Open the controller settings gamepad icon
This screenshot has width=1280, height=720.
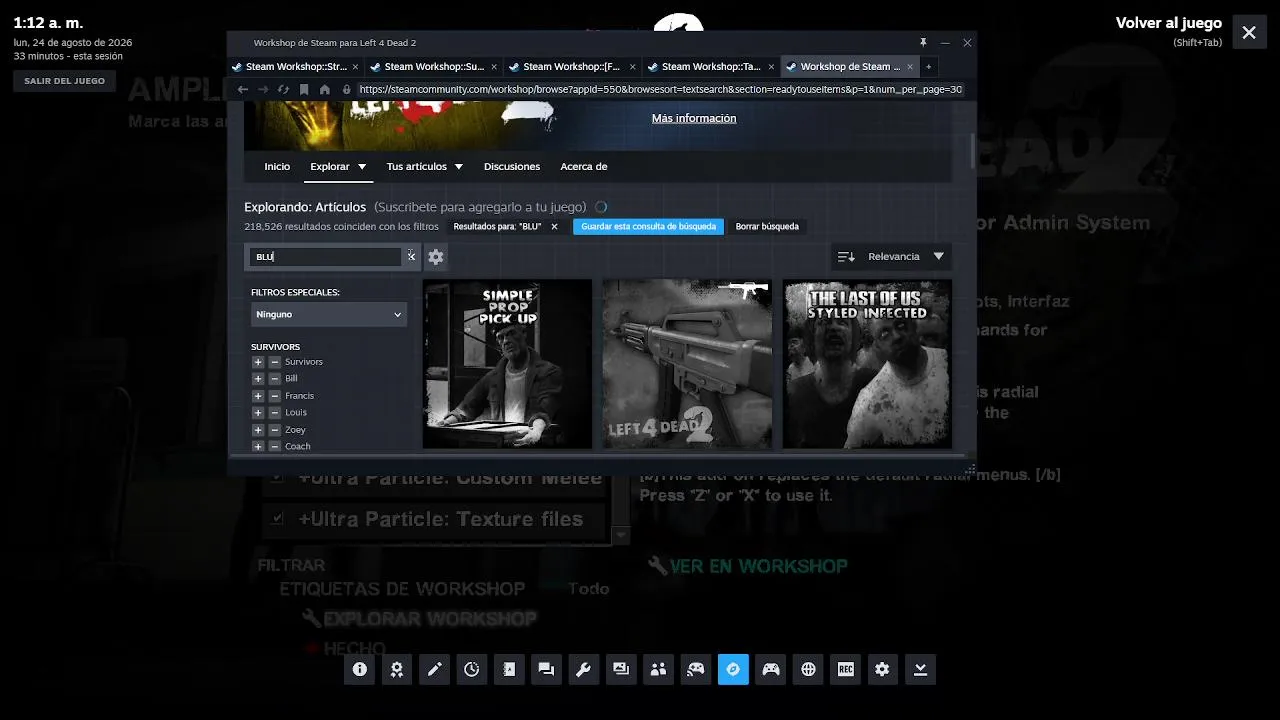tap(770, 669)
